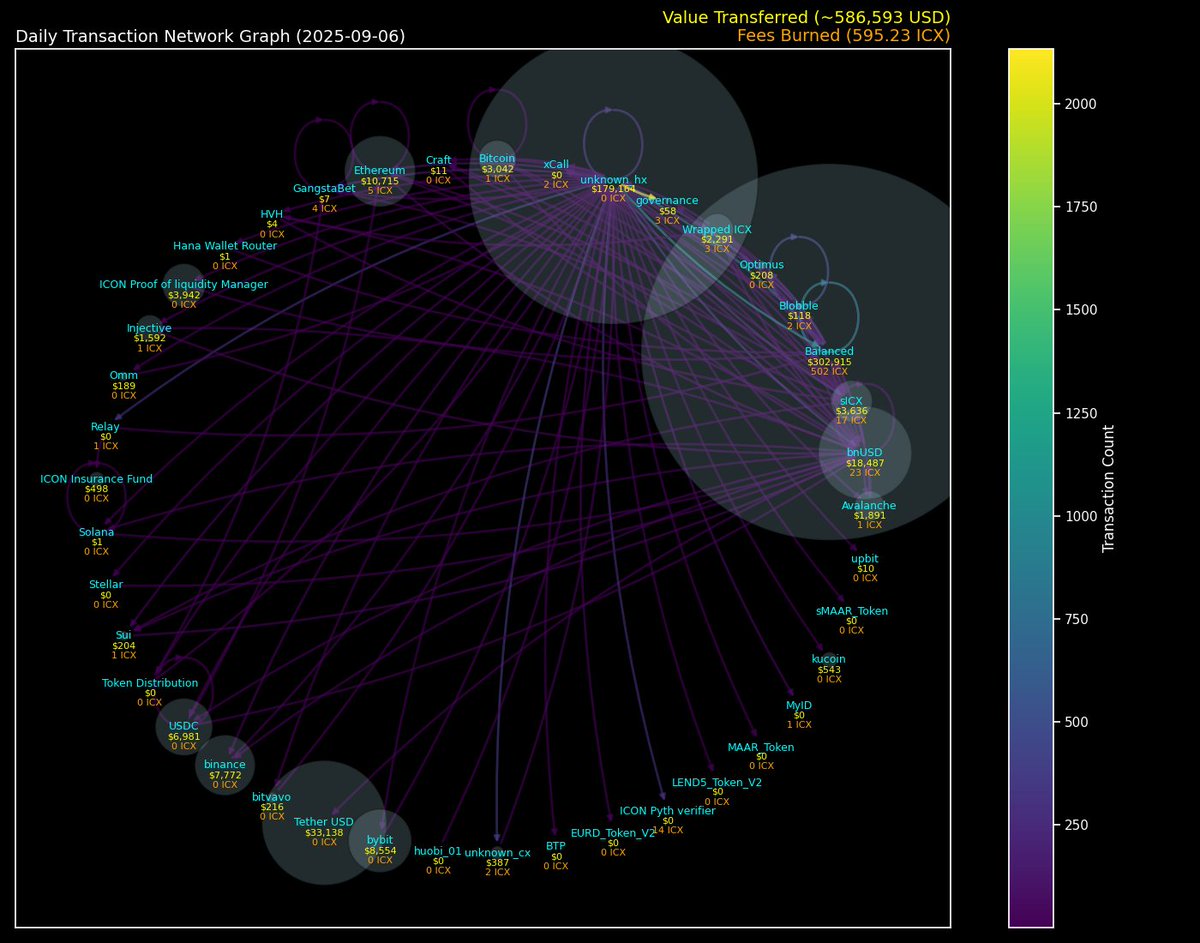Select the upbit node label
The width and height of the screenshot is (1200, 943).
click(x=865, y=558)
